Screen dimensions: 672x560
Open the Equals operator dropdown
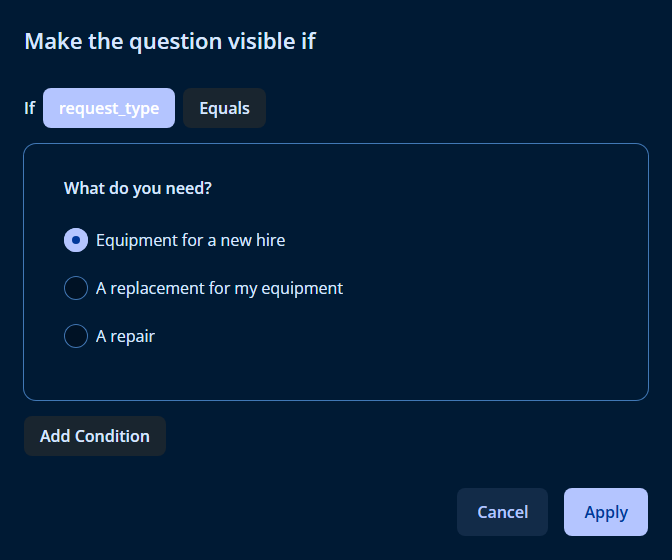224,108
